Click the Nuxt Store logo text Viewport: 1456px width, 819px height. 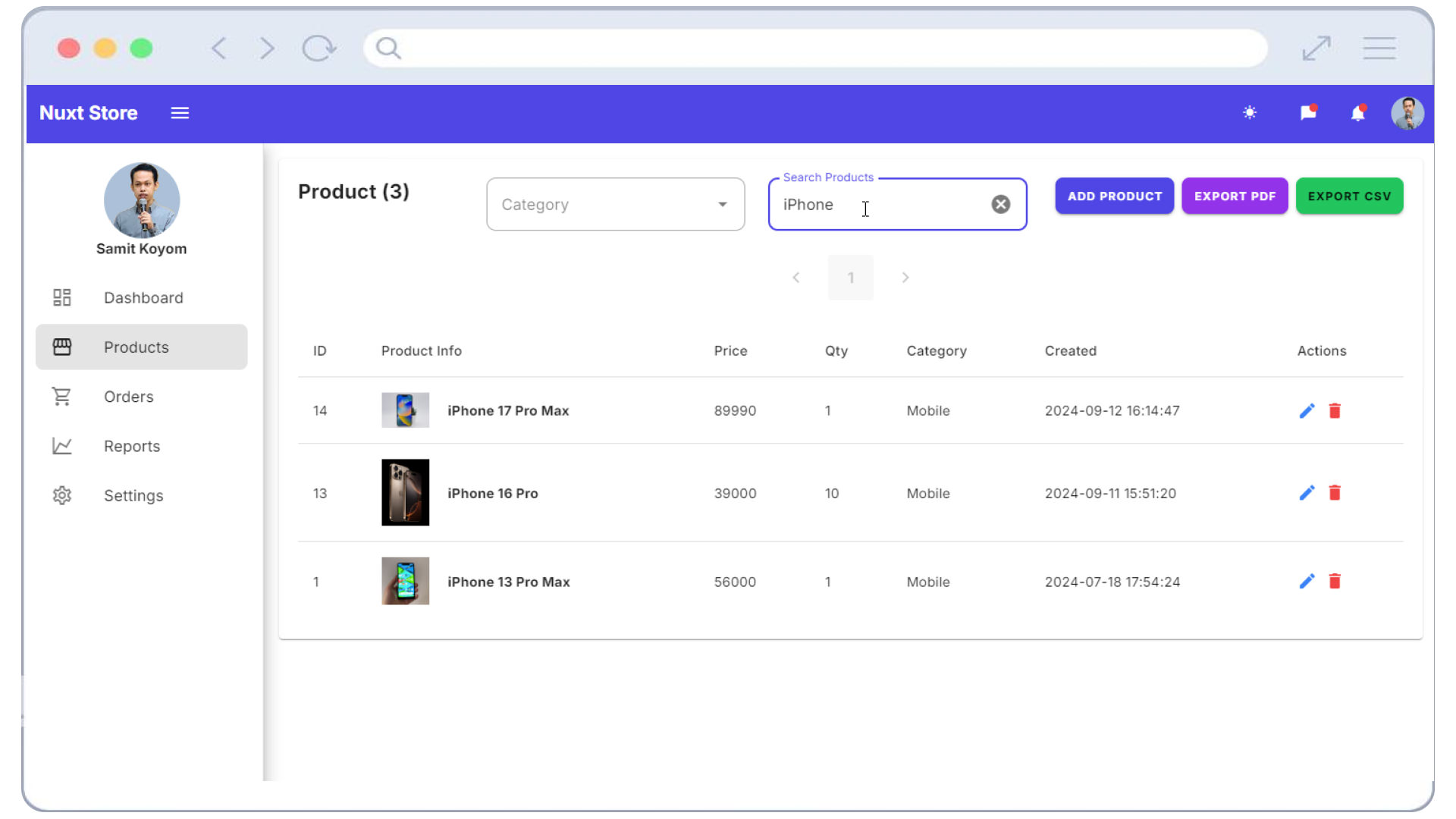point(89,113)
